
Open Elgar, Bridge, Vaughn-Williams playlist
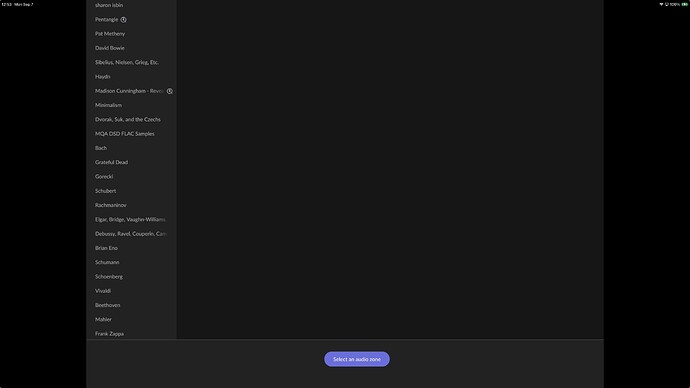pos(130,220)
